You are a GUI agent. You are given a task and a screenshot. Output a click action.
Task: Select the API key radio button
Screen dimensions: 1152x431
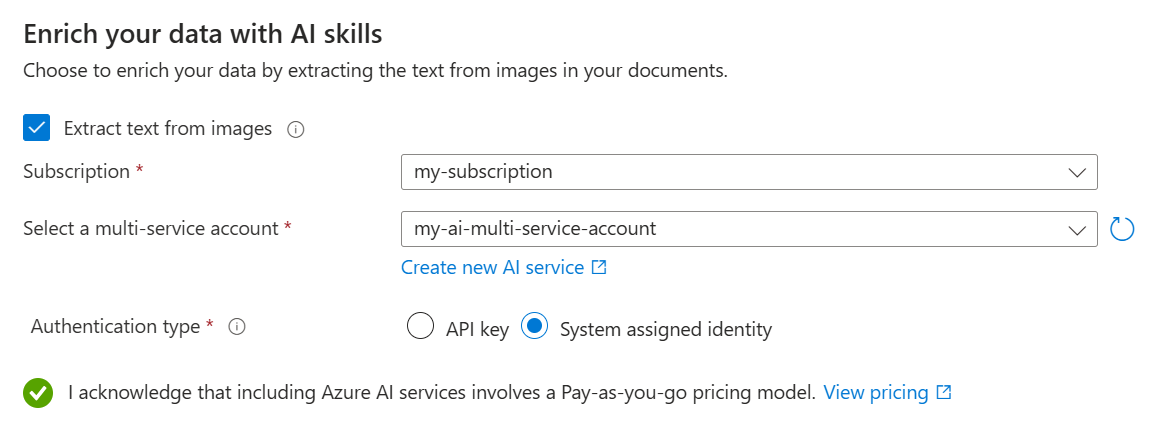pos(421,328)
